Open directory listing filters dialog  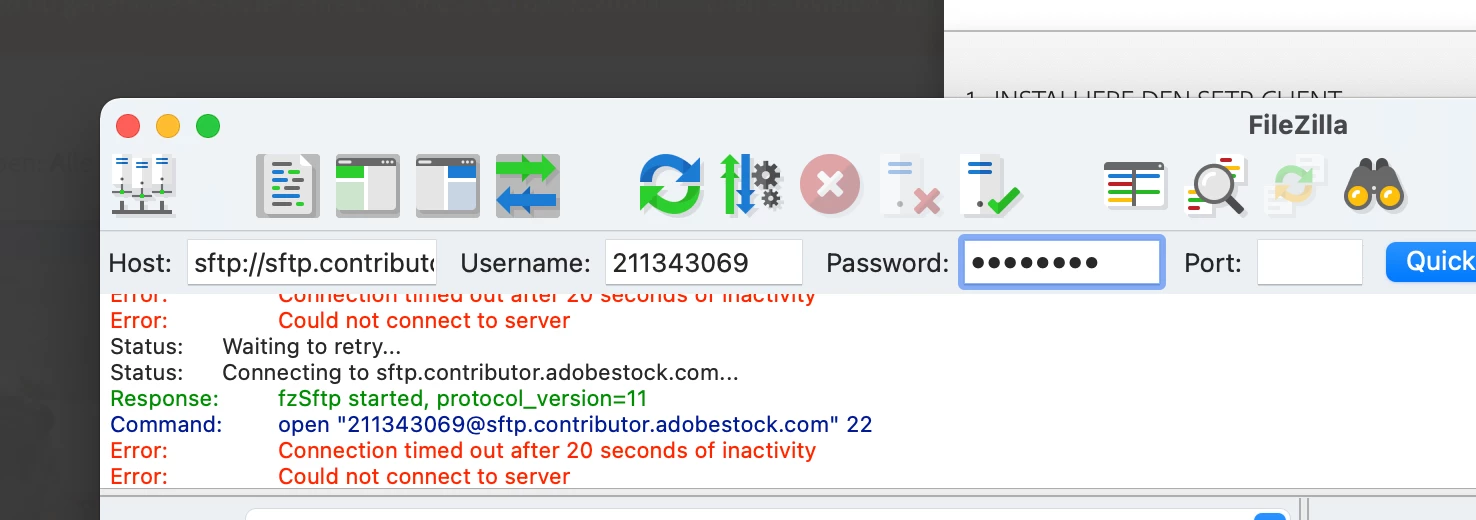pos(1135,185)
